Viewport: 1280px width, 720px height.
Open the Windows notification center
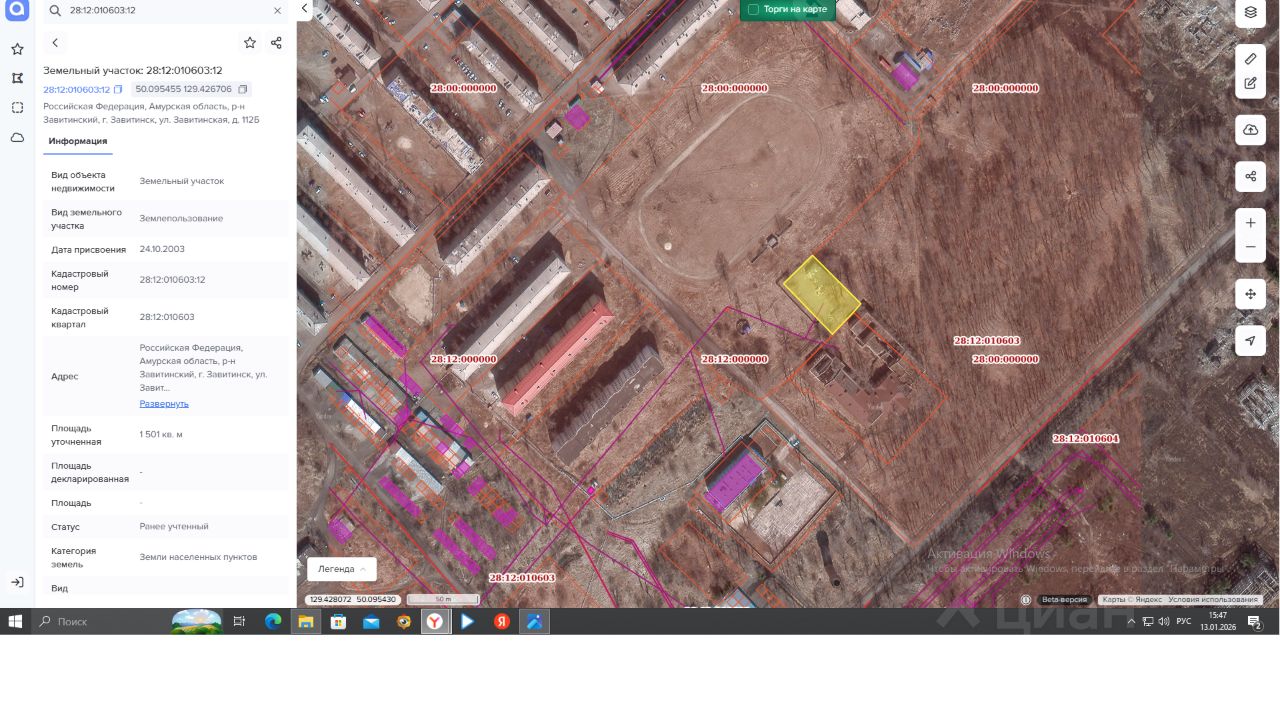[1255, 622]
